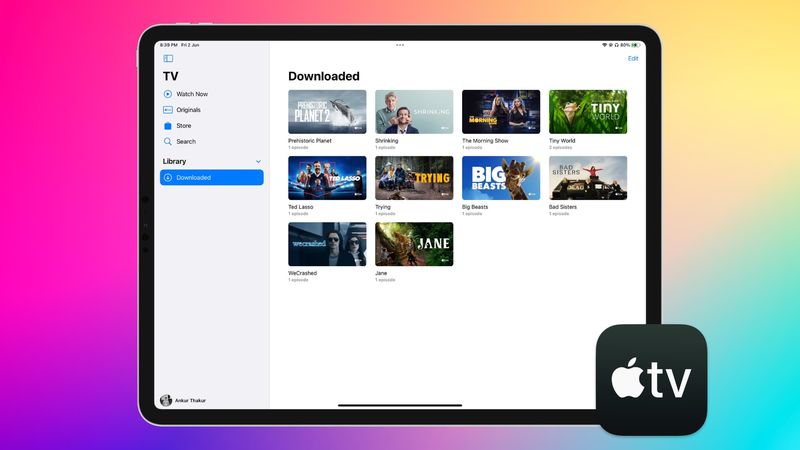
Task: Click the Watch Now play icon
Action: [168, 94]
